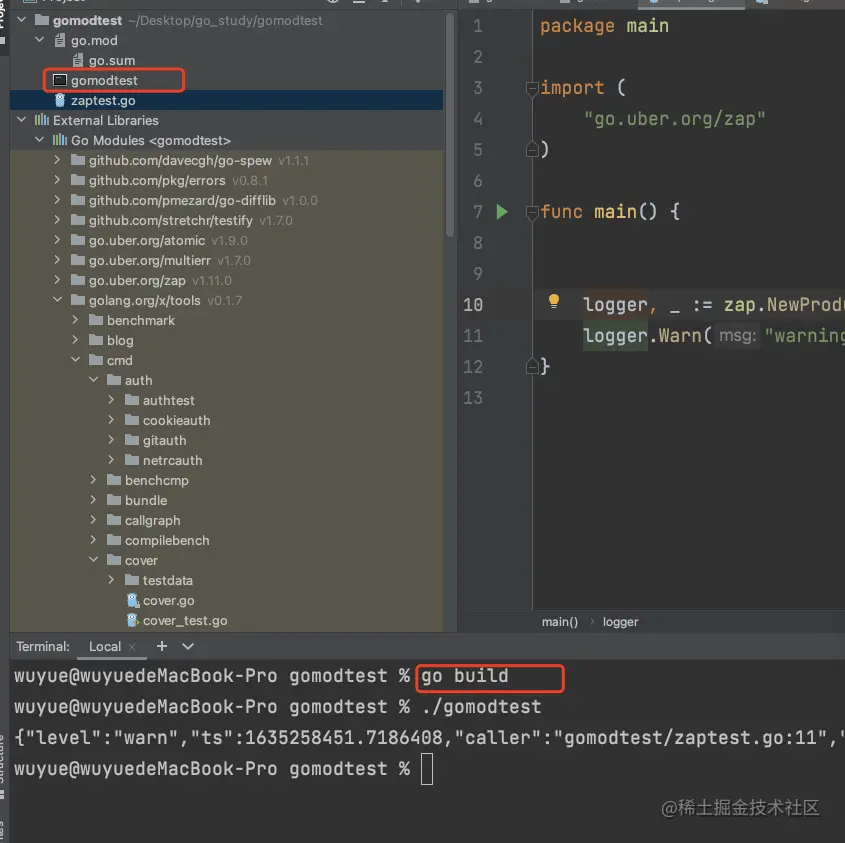845x843 pixels.
Task: Expand the netrcauth folder
Action: 111,459
